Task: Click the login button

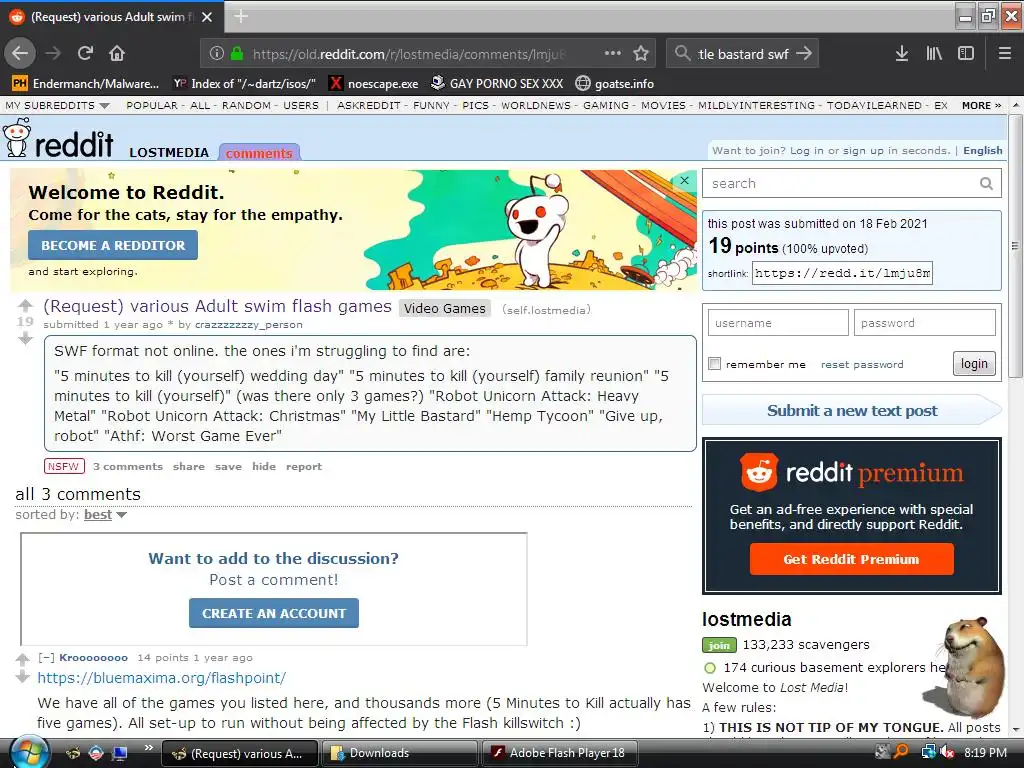Action: coord(974,364)
